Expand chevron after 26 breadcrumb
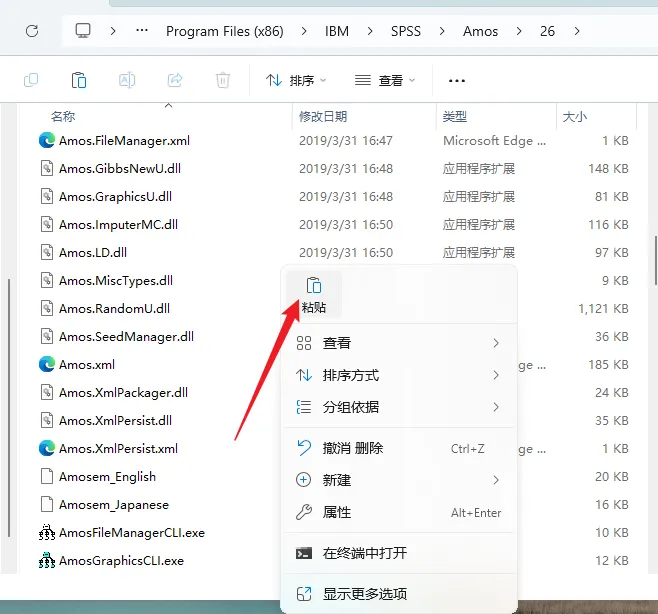 click(577, 31)
